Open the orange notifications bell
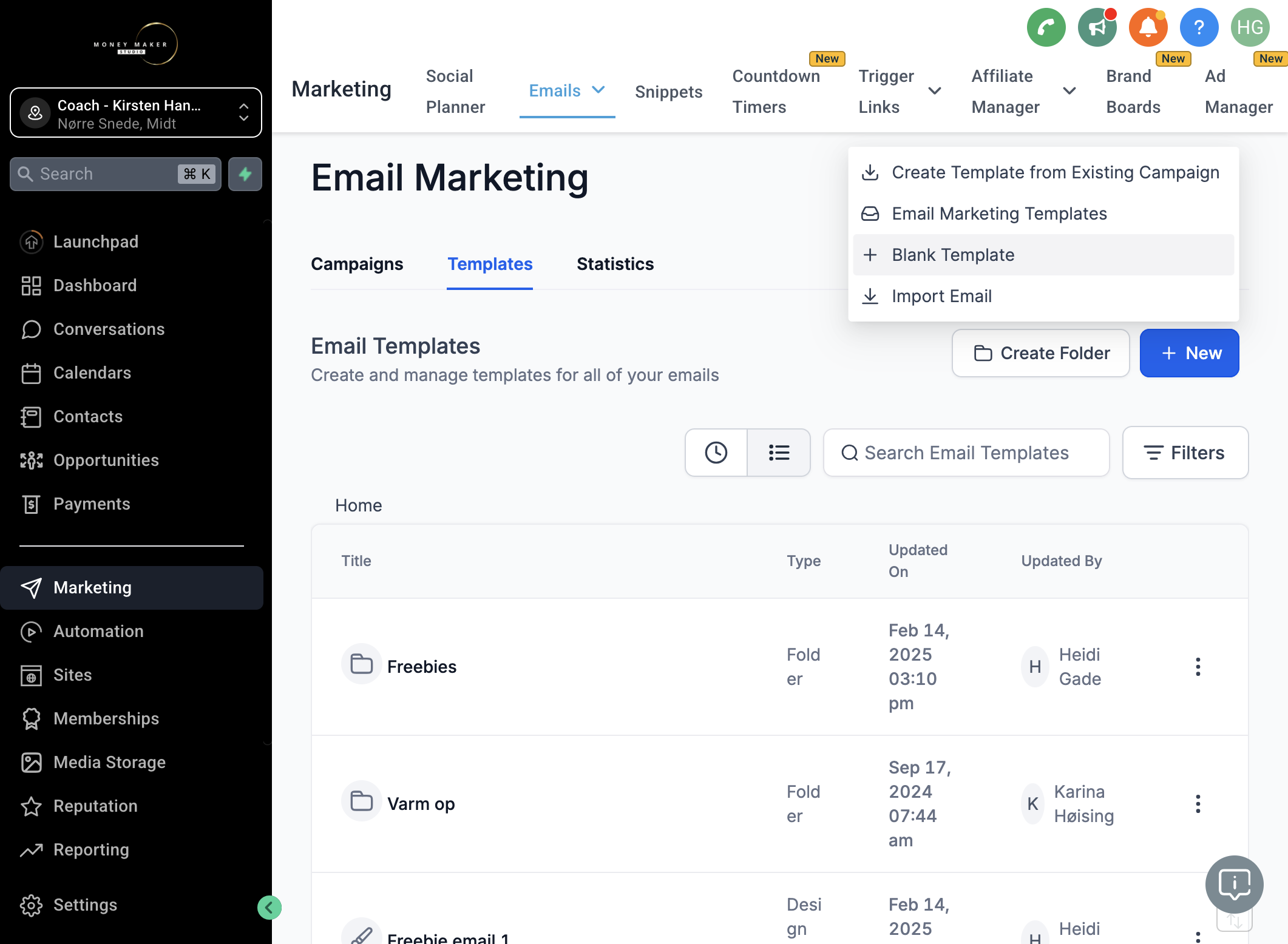This screenshot has width=1288, height=944. pos(1148,27)
